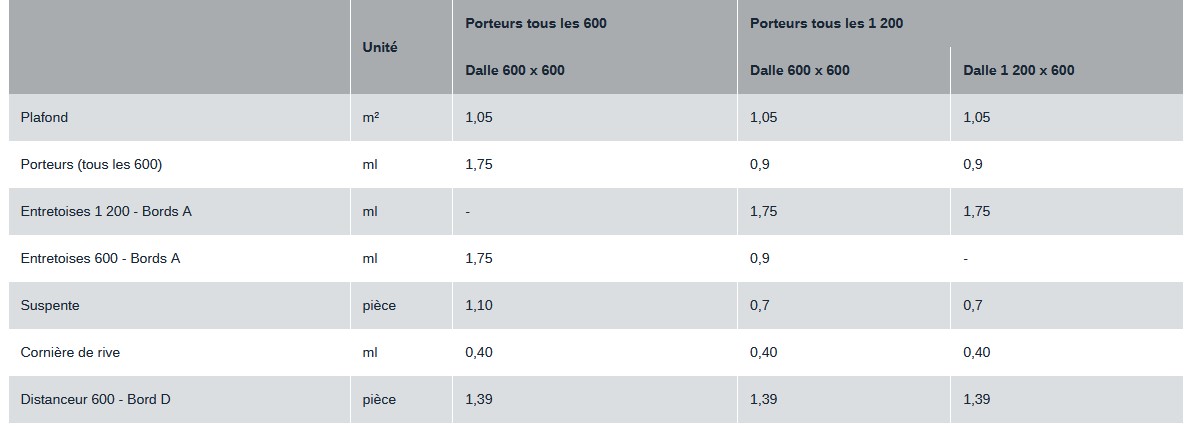Click the "Unité" column header
This screenshot has width=1189, height=430.
point(380,47)
